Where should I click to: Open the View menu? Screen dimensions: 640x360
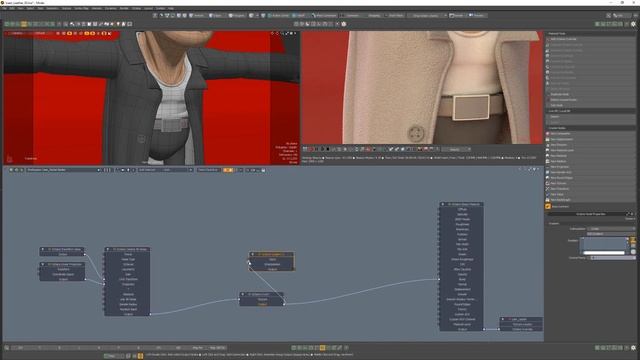click(x=20, y=8)
